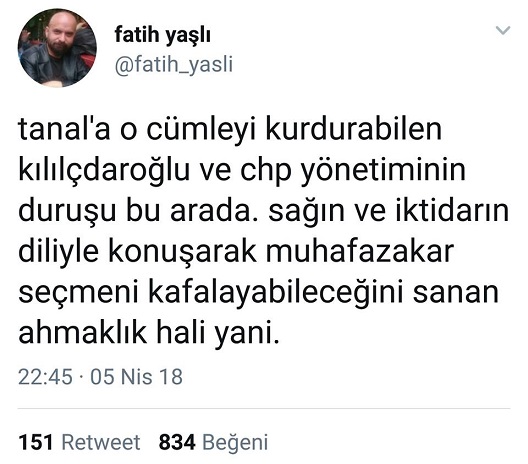
Task: Select the word tanal'a in tweet
Action: tap(64, 129)
